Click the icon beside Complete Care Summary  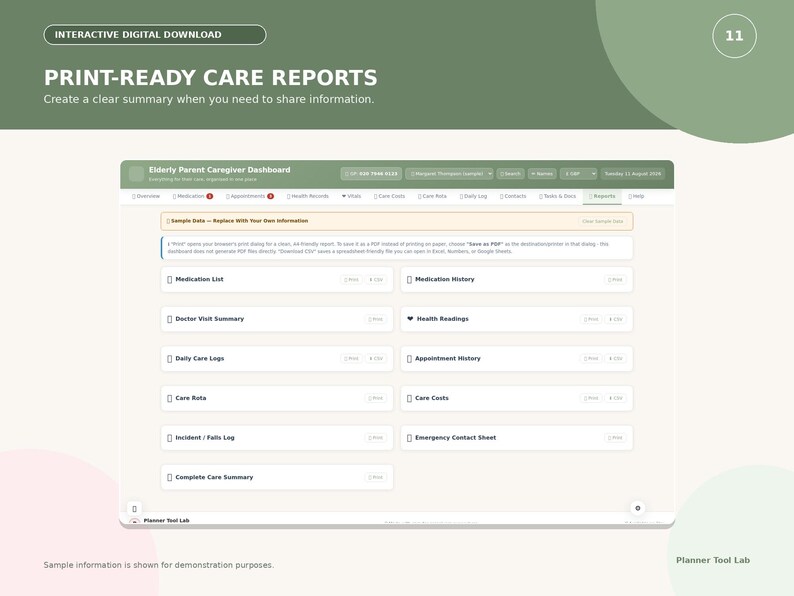170,477
